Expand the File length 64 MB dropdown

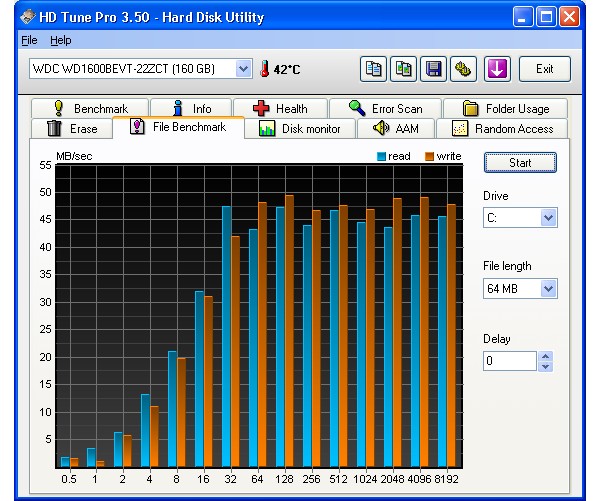(x=548, y=288)
